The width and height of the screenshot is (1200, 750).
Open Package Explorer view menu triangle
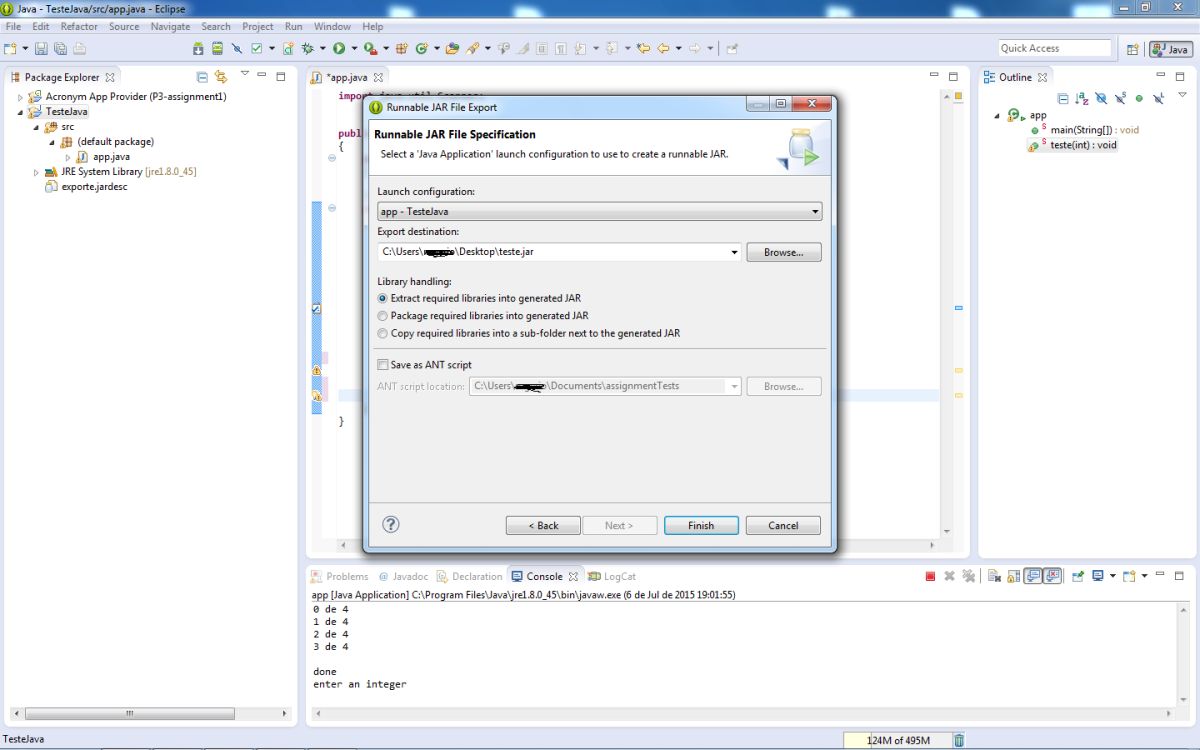[x=244, y=74]
